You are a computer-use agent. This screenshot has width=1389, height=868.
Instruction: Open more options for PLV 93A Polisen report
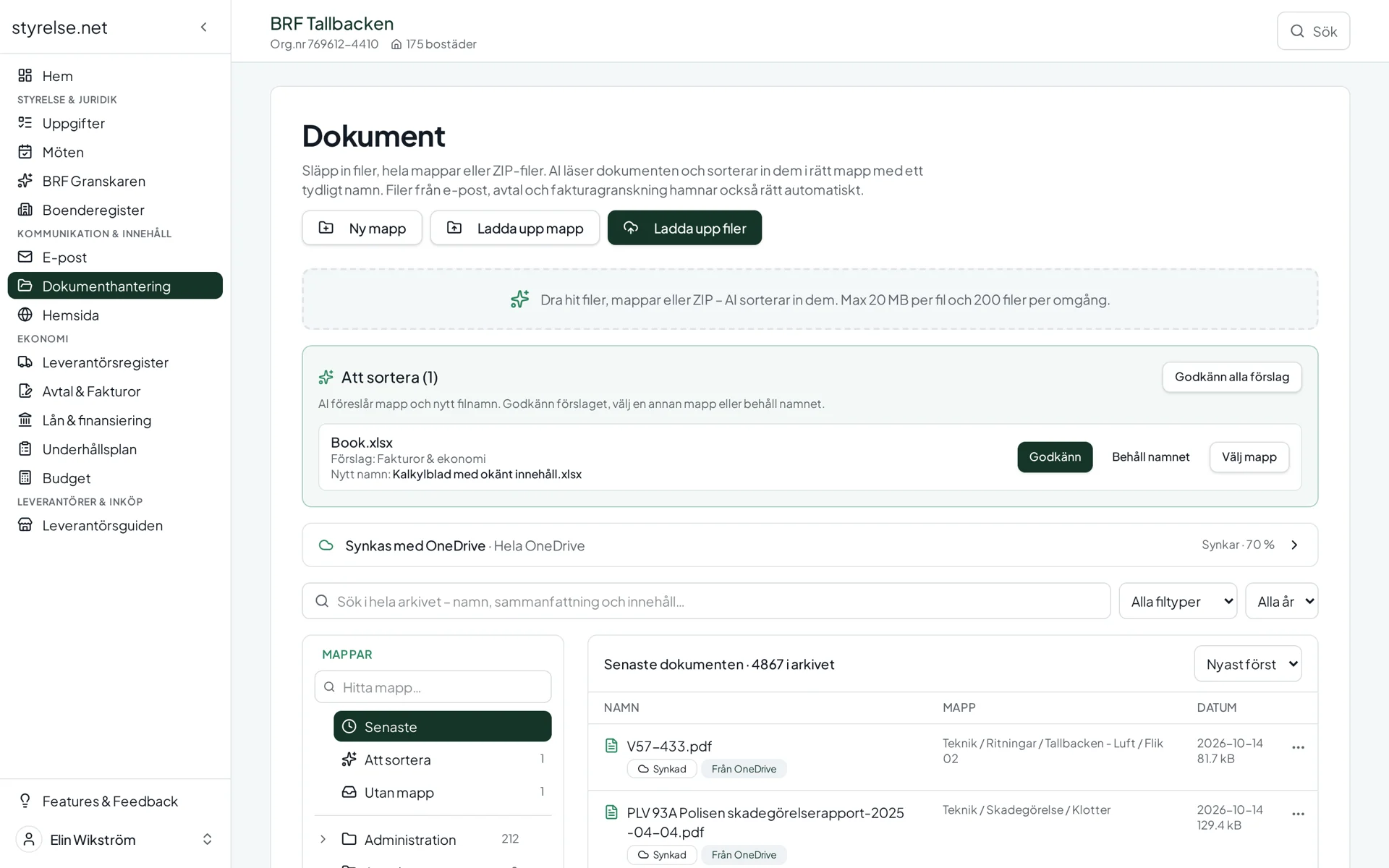click(x=1298, y=814)
